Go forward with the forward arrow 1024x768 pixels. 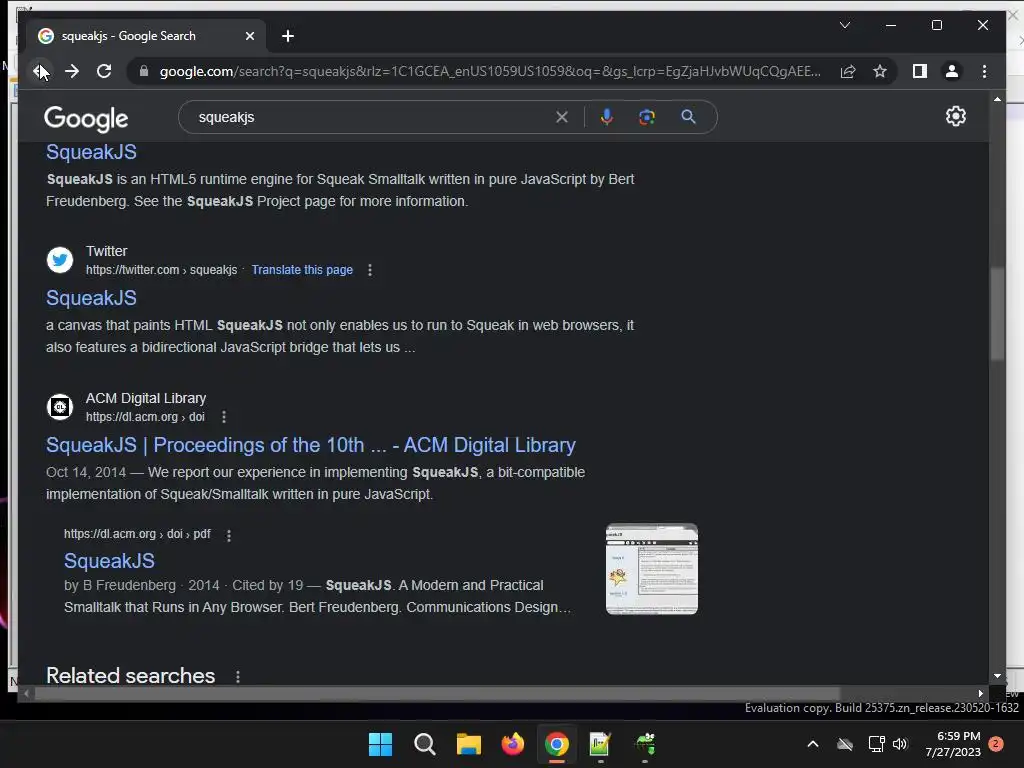point(72,71)
